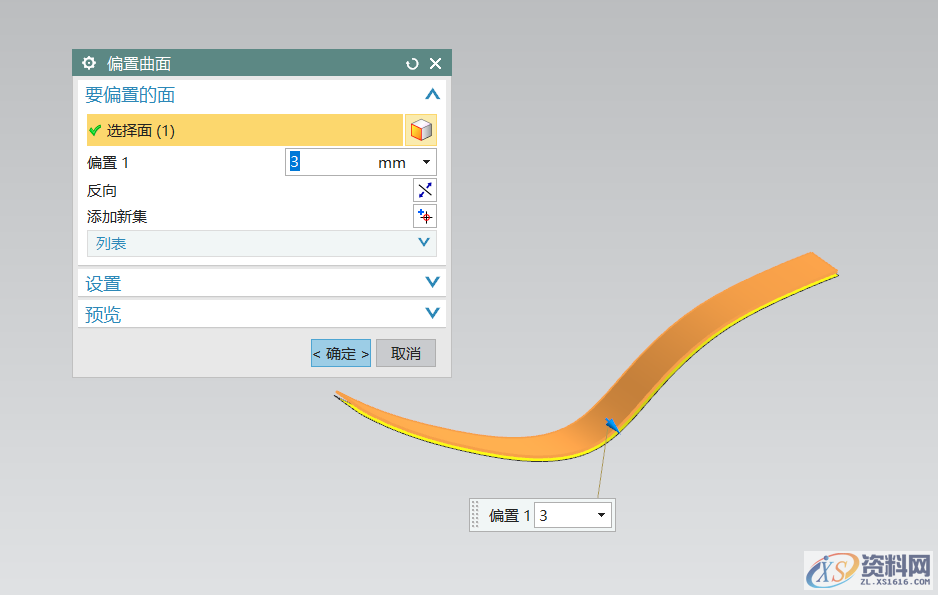Open the gear options in dialog title
Viewport: 938px width, 595px height.
click(x=89, y=63)
